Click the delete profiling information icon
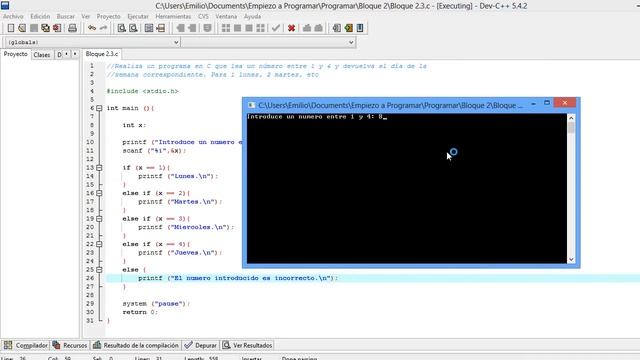 318,28
